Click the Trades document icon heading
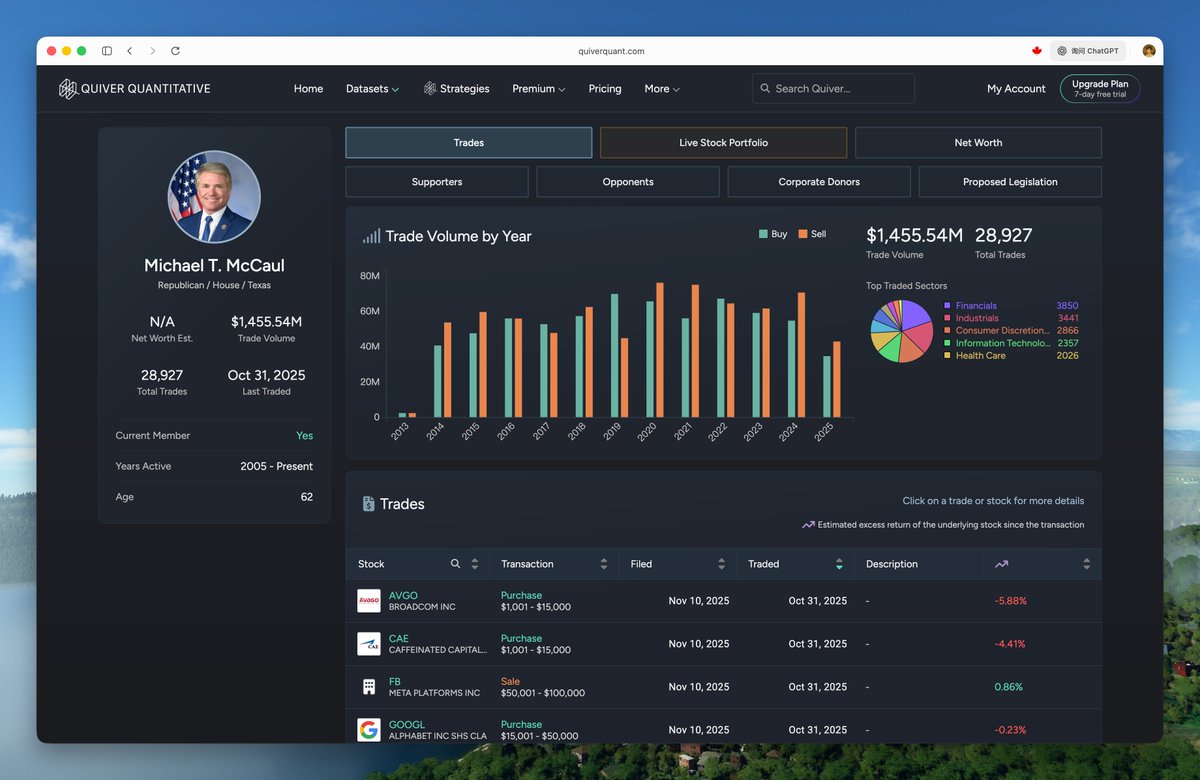 [x=368, y=504]
